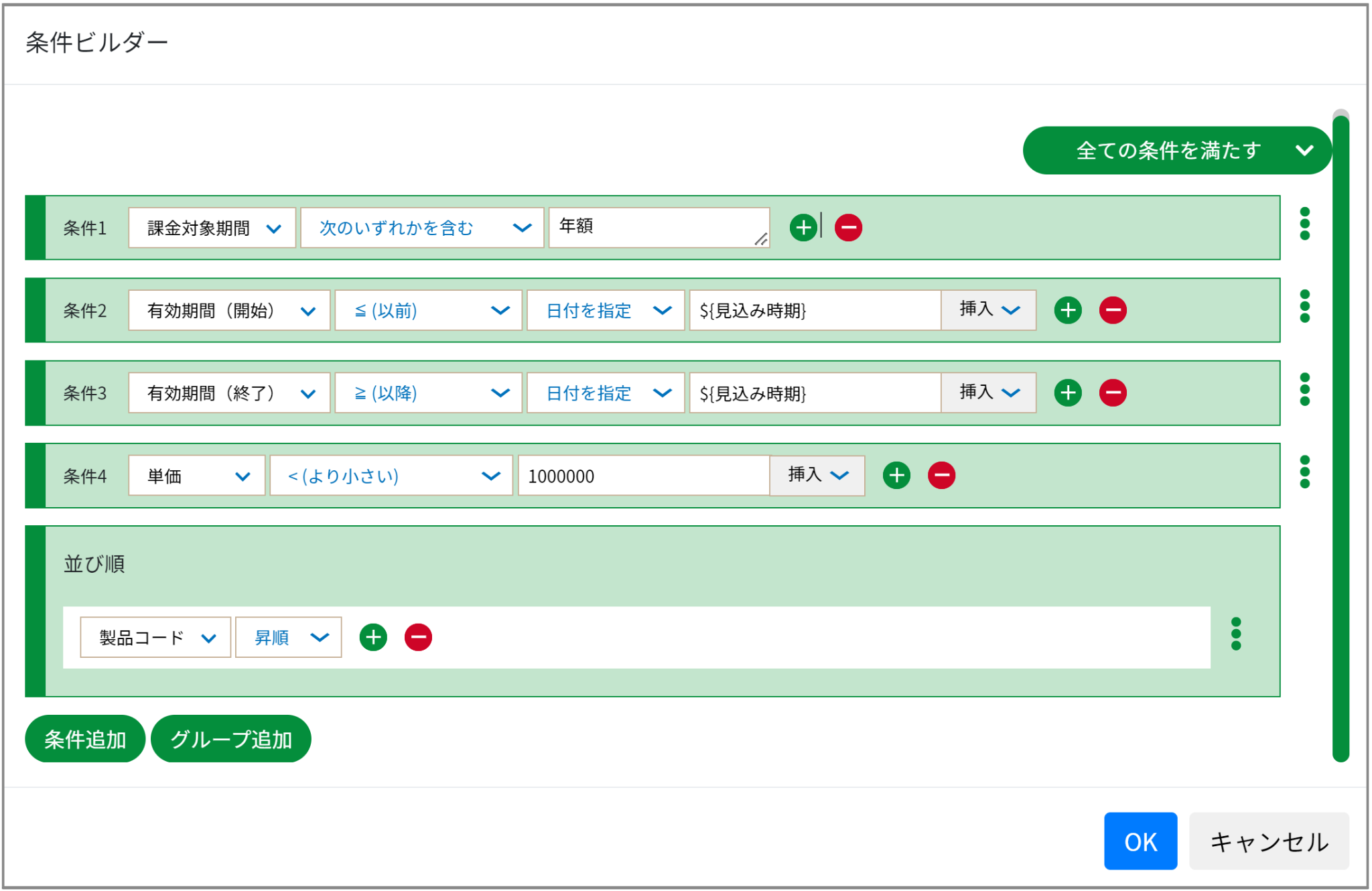Image resolution: width=1372 pixels, height=891 pixels.
Task: Open the 挿入 menu in 条件2
Action: pyautogui.click(x=989, y=310)
